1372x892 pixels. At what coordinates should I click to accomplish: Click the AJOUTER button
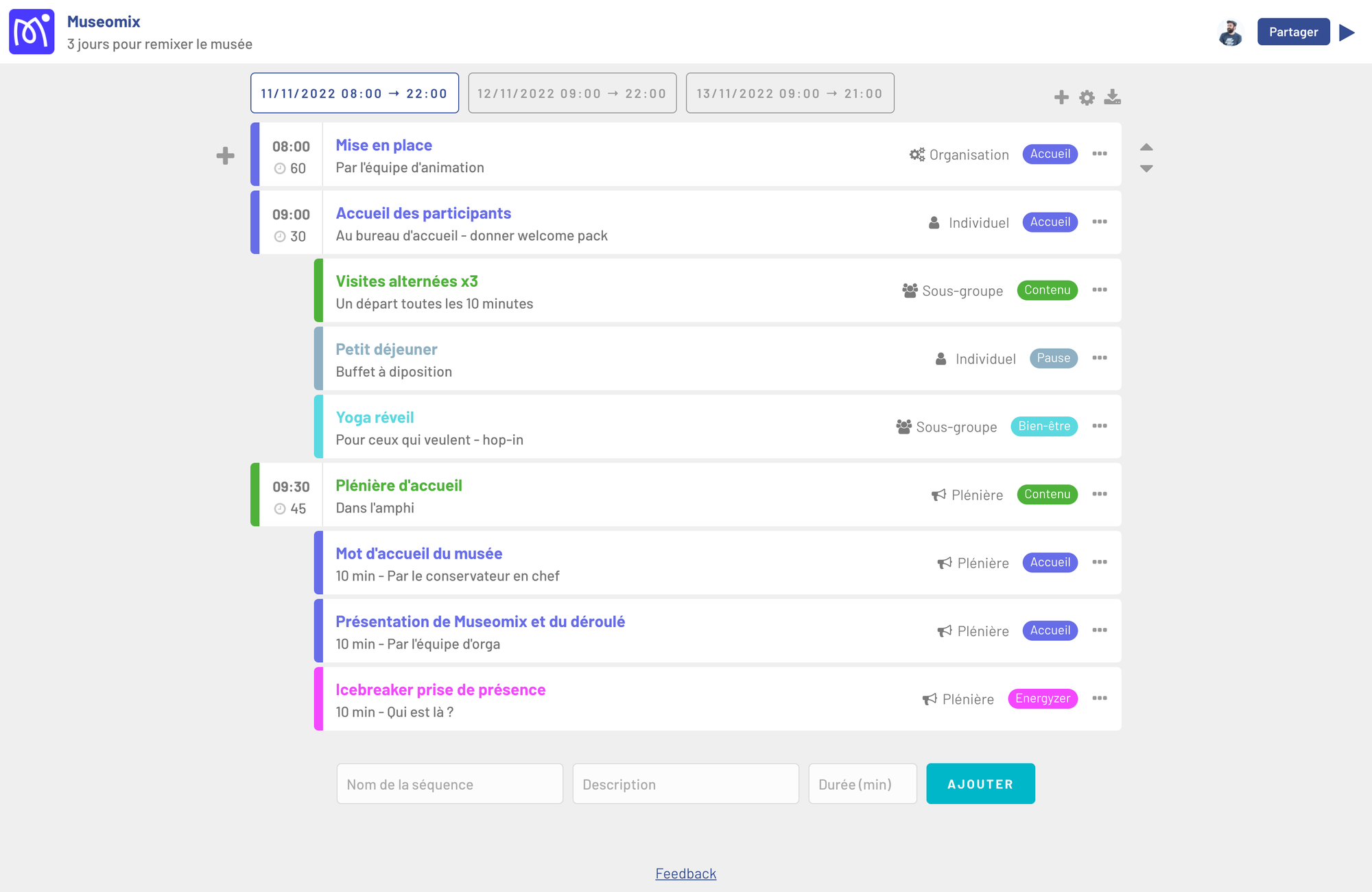click(980, 784)
